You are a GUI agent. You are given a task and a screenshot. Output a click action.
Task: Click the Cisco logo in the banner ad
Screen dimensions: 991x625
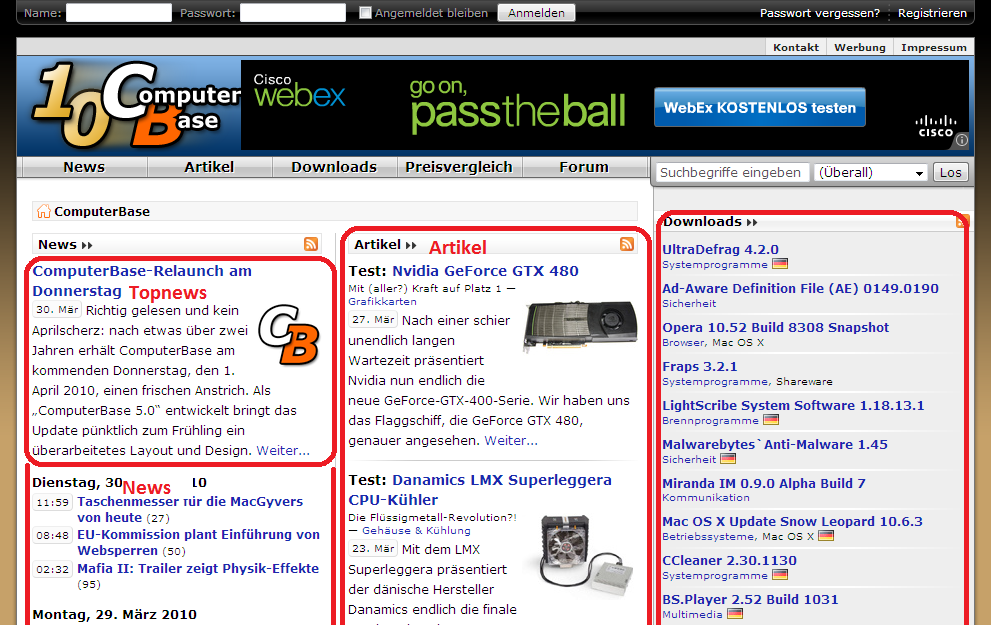pyautogui.click(x=936, y=126)
